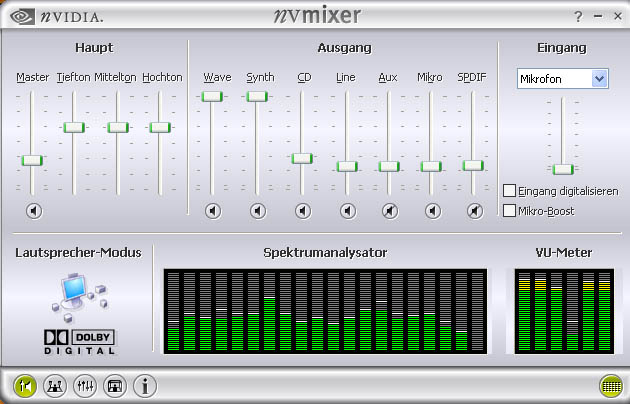Open help with the question mark button

pos(578,16)
